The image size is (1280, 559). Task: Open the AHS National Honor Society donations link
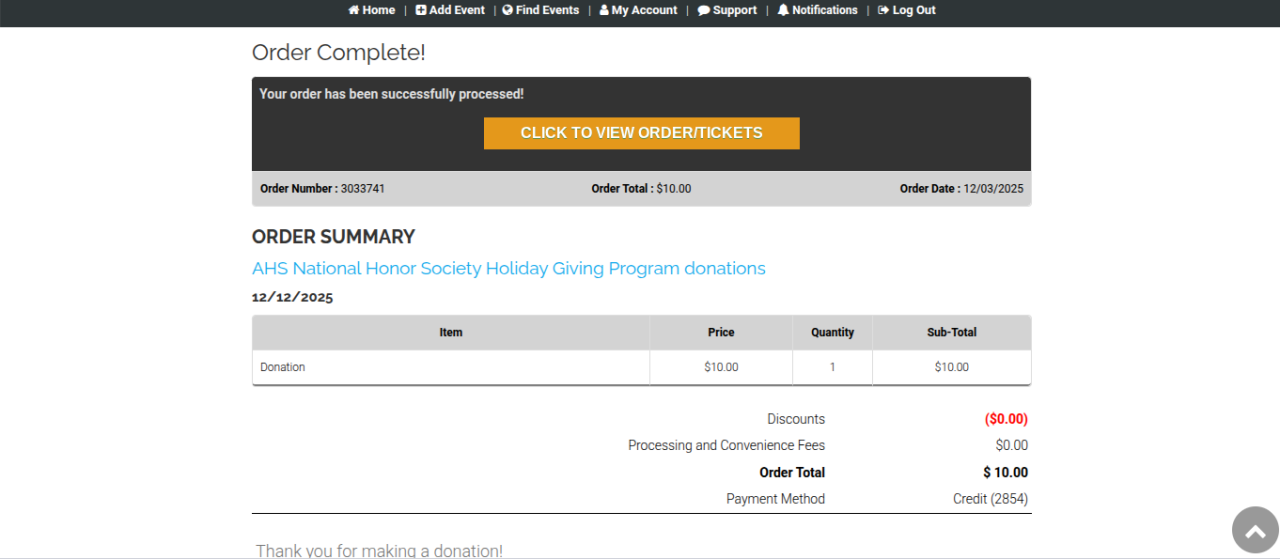point(508,268)
